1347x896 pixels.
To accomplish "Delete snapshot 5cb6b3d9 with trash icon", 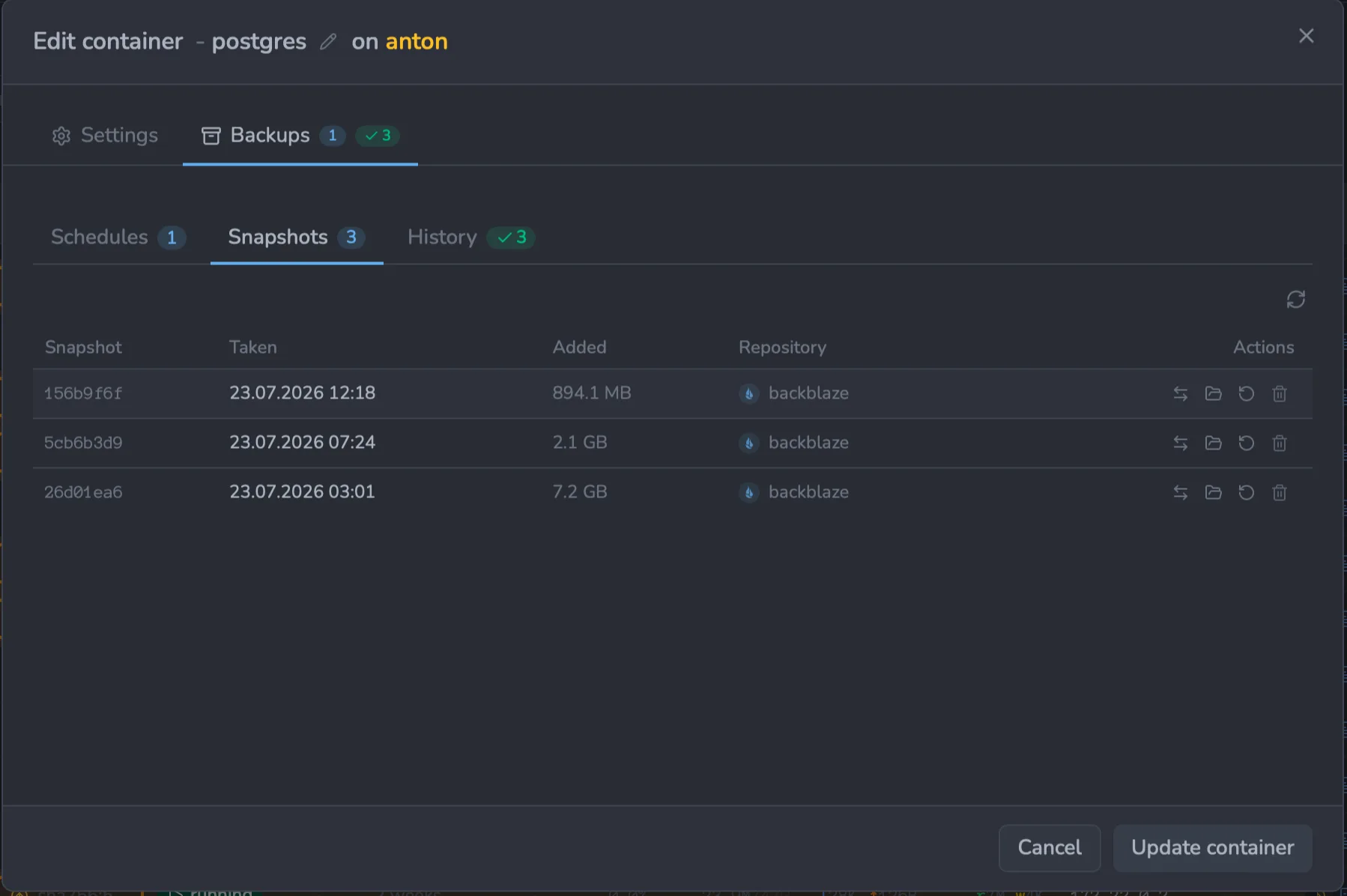I will point(1279,443).
